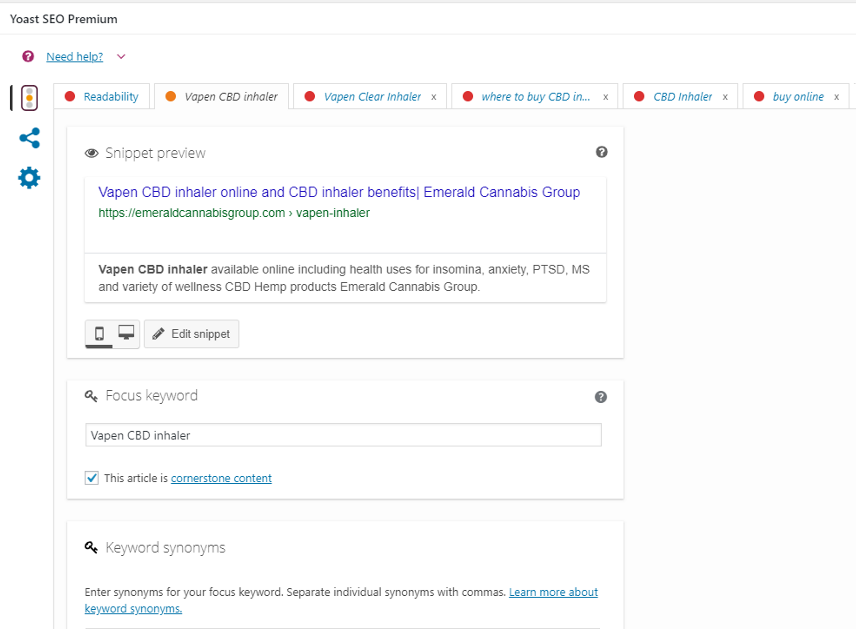The height and width of the screenshot is (636, 856).
Task: Click the Snippet preview eye icon
Action: pyautogui.click(x=91, y=153)
